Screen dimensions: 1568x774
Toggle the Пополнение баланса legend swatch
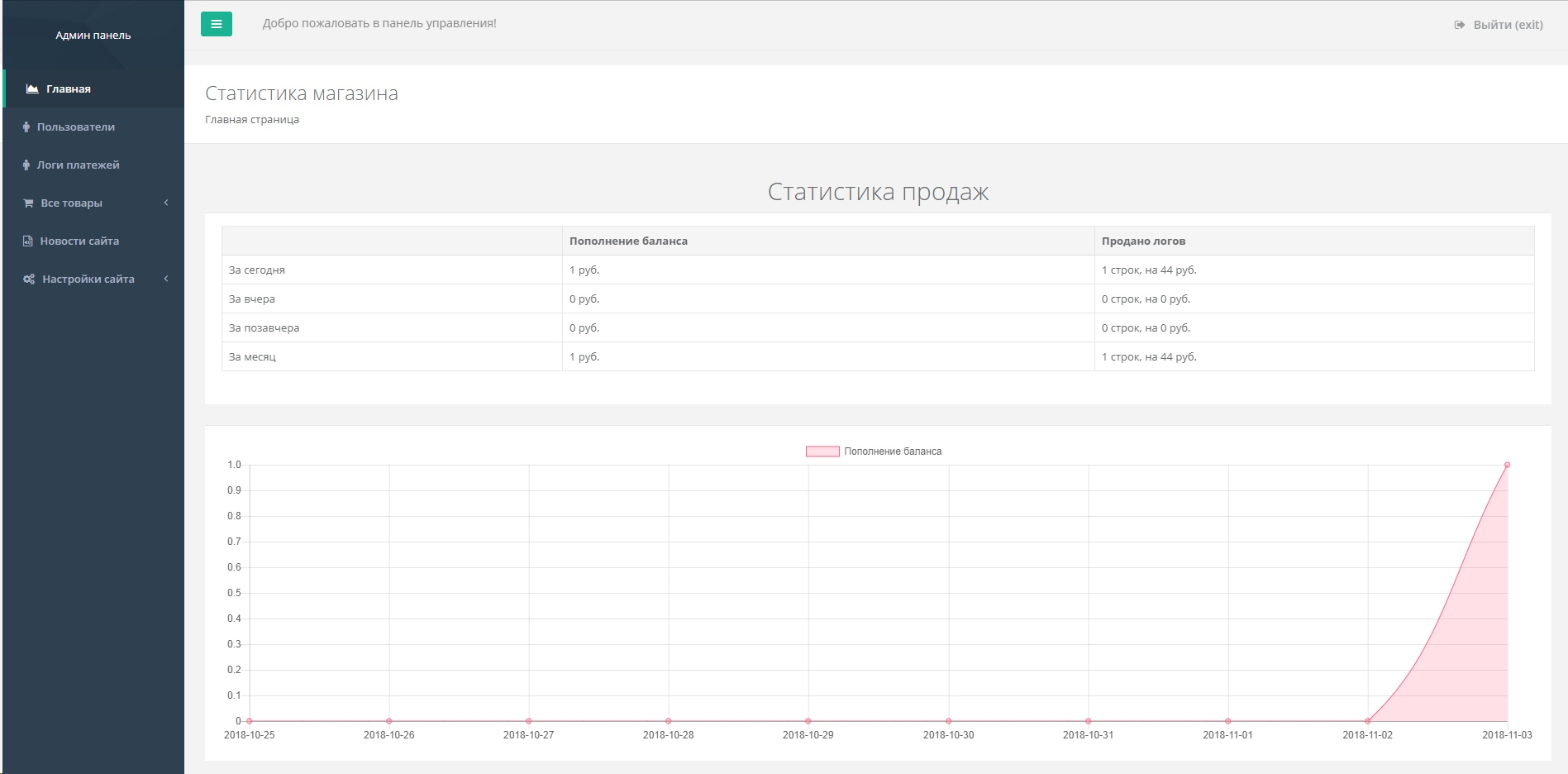[822, 451]
